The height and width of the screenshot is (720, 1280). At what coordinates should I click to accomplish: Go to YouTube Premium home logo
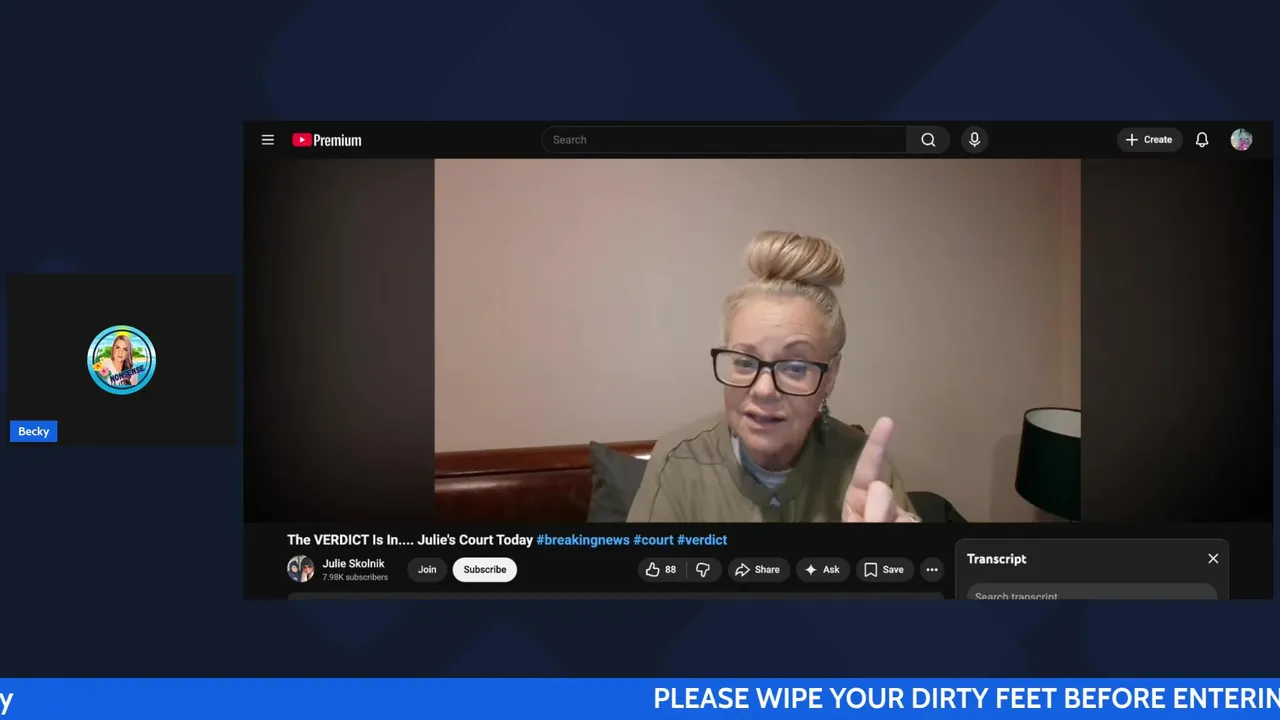click(327, 140)
